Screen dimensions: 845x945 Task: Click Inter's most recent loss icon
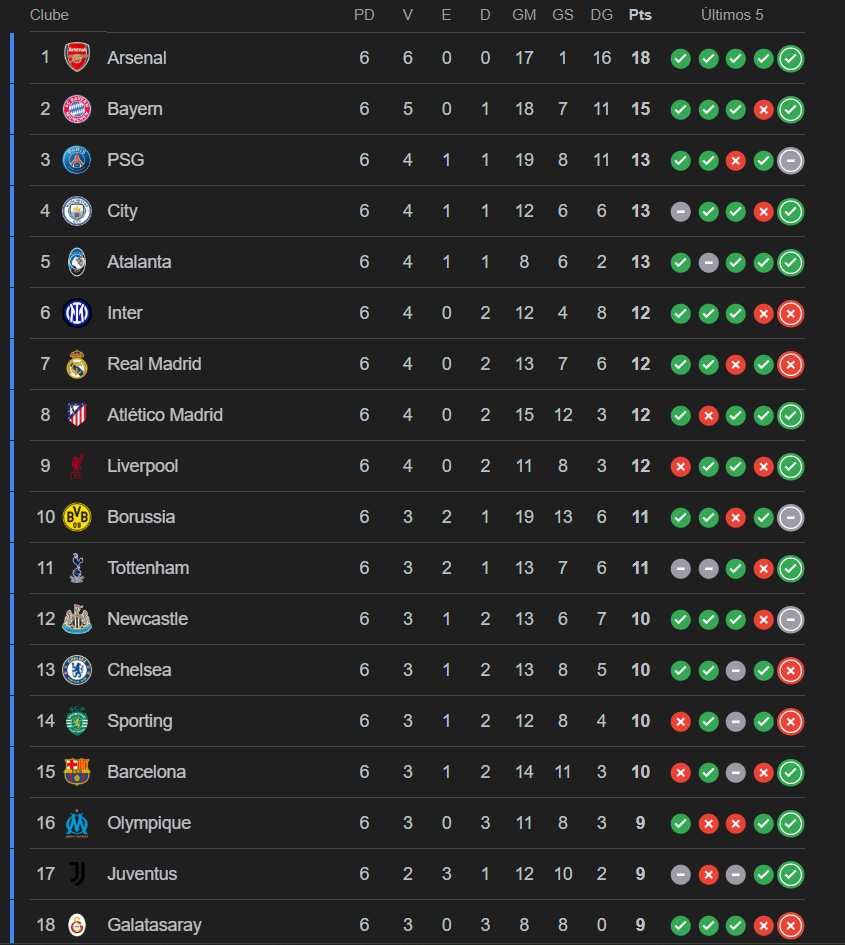point(791,313)
